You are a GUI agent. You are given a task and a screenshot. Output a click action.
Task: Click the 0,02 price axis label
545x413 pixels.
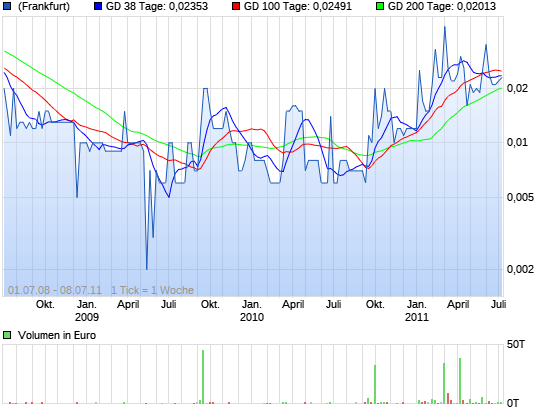click(517, 88)
